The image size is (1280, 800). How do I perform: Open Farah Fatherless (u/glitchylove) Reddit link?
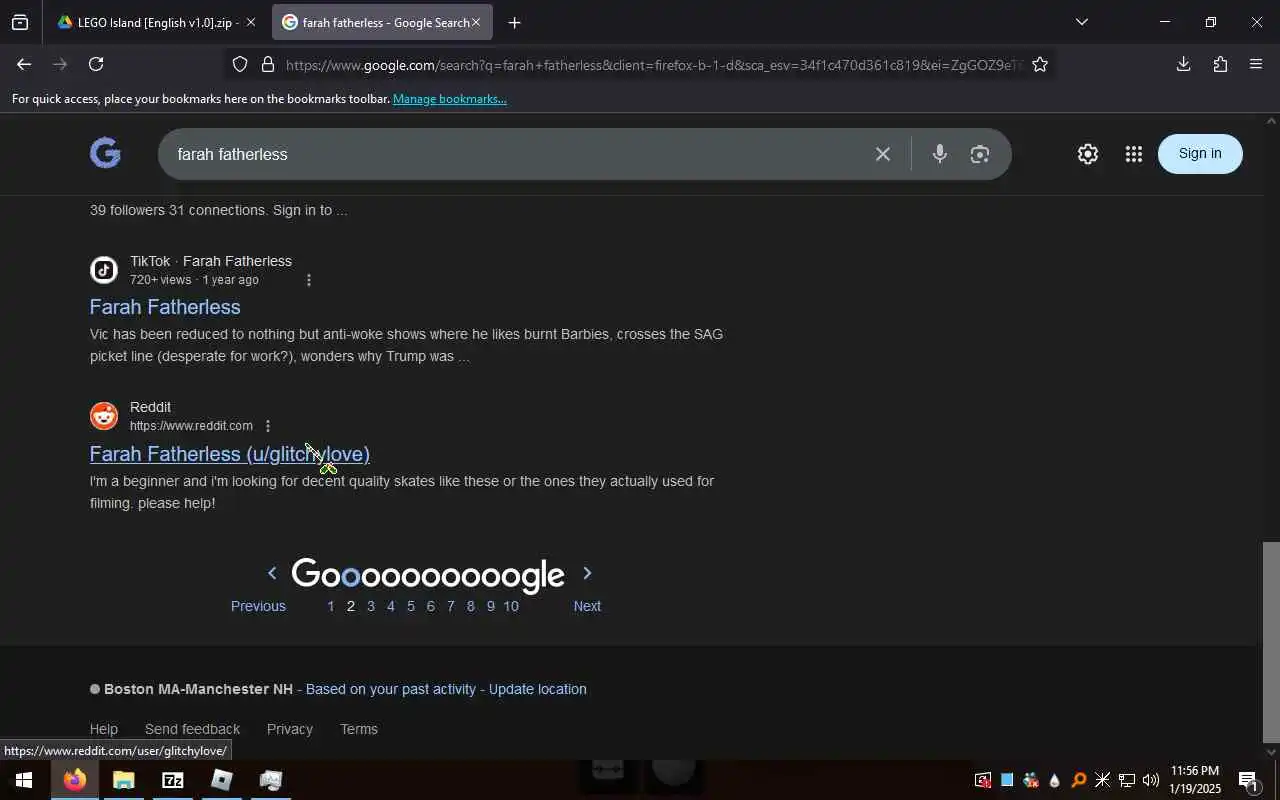pyautogui.click(x=230, y=454)
